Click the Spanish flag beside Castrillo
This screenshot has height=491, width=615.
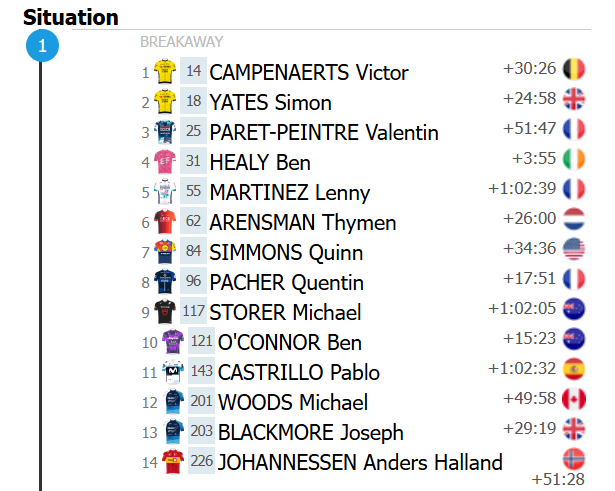tap(574, 369)
